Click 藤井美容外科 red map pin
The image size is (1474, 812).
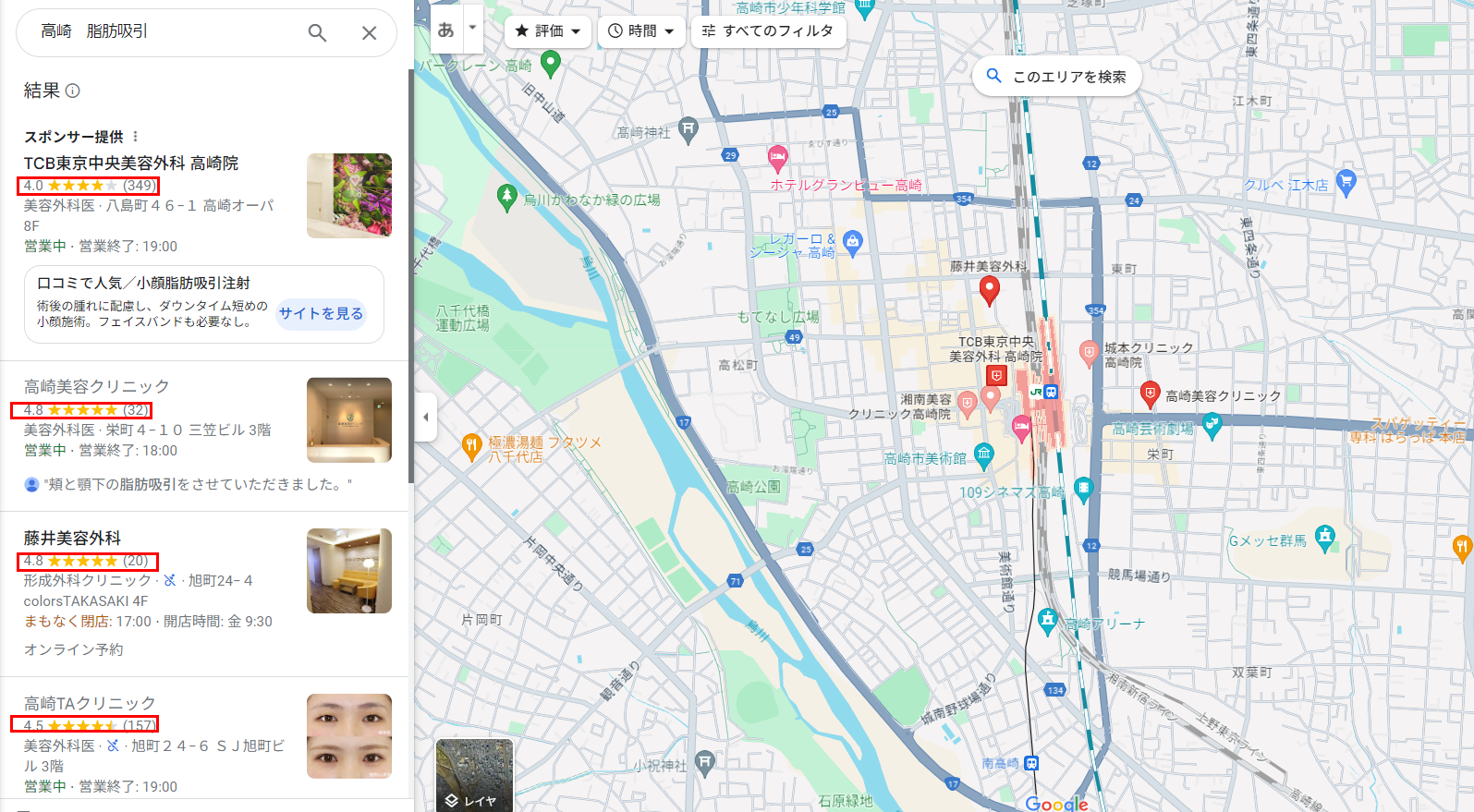click(x=990, y=290)
